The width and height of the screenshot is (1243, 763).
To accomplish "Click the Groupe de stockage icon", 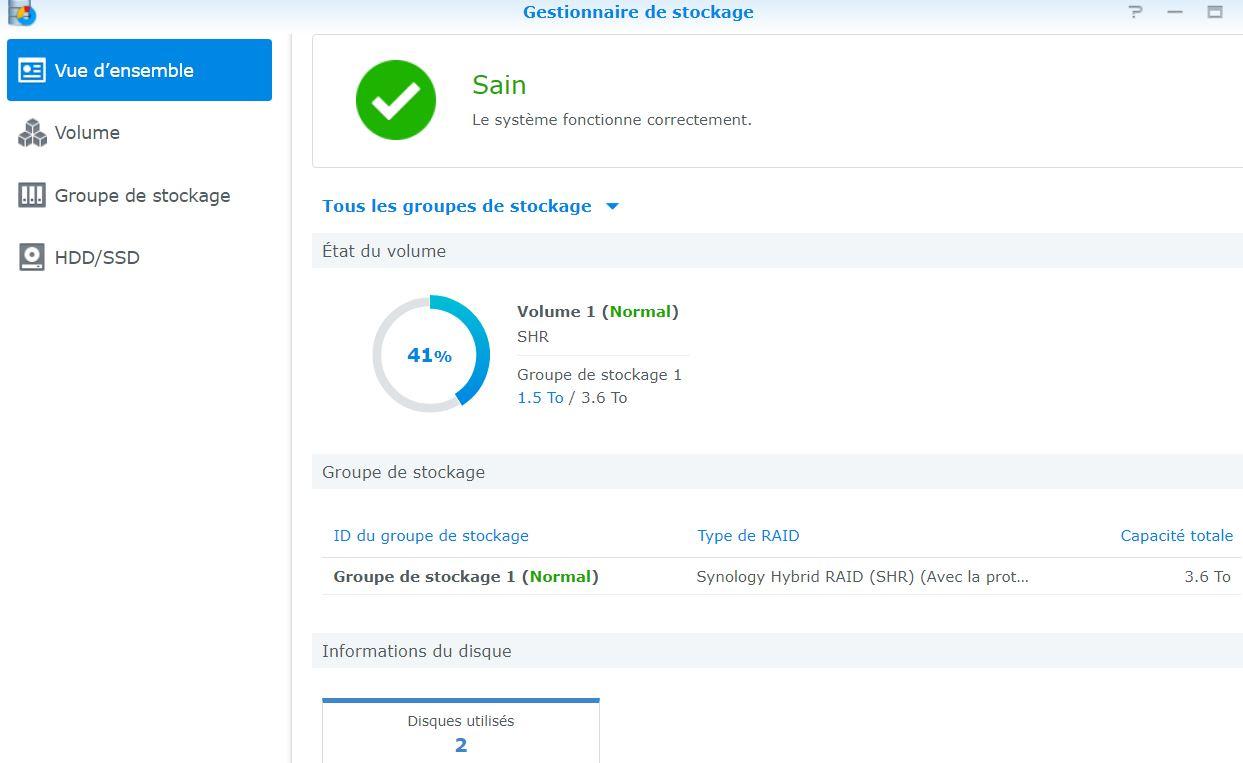I will [32, 195].
